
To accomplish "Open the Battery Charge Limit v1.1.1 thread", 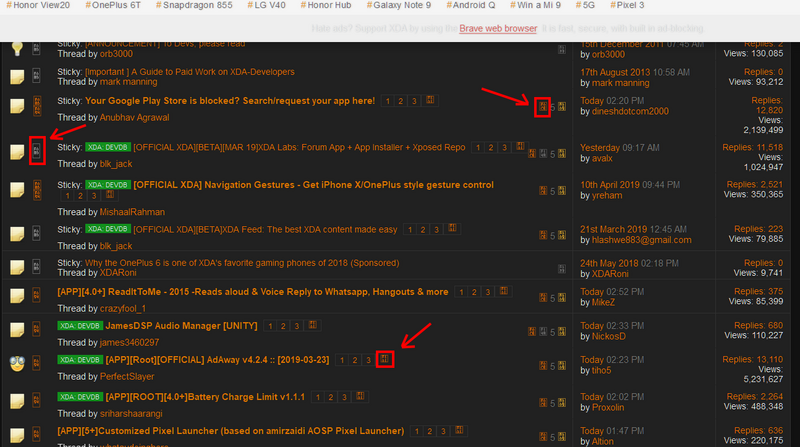I will tap(205, 397).
